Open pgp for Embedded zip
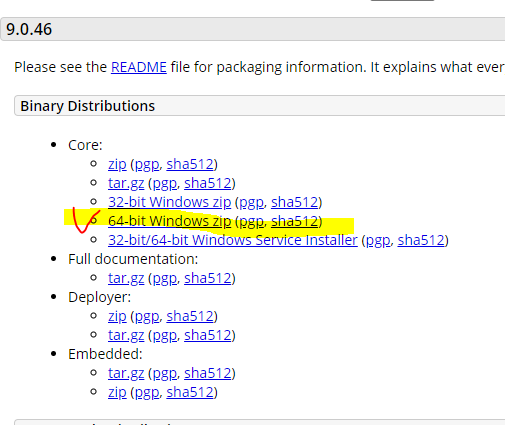505x425 pixels. 147,393
